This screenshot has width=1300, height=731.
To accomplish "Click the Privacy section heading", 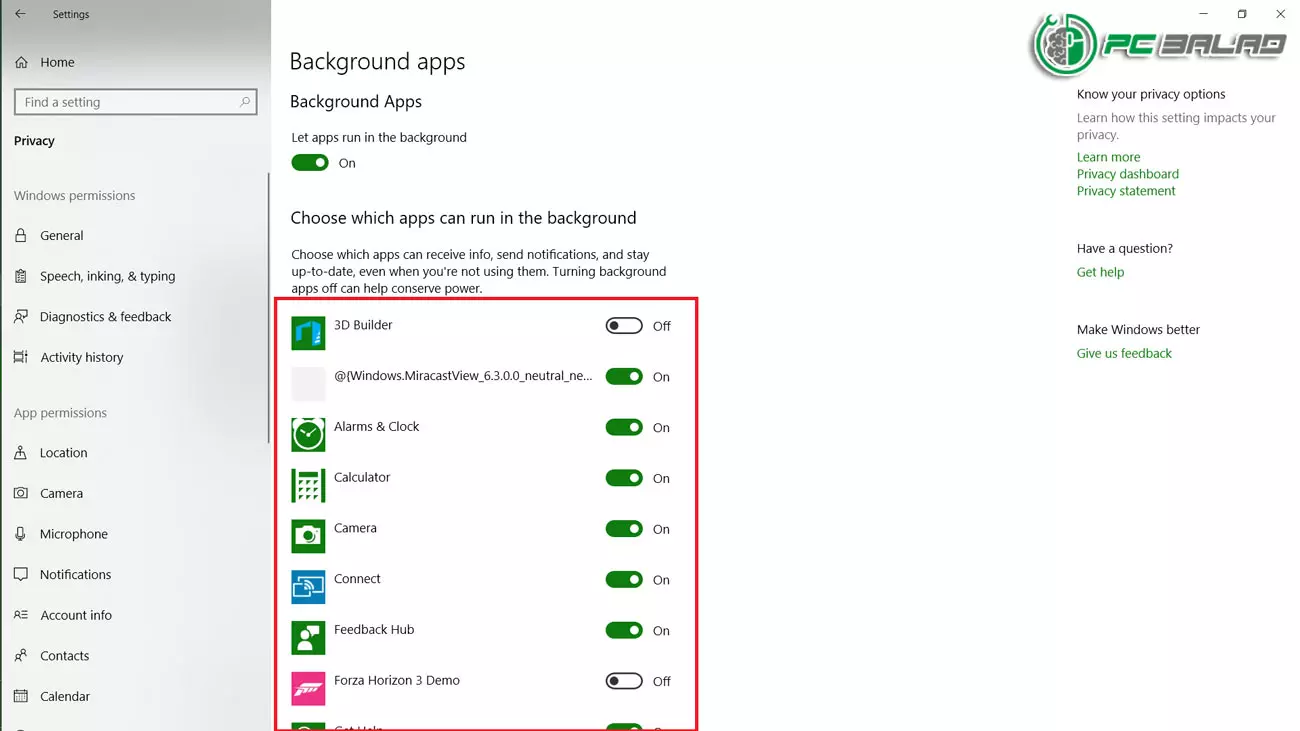I will (x=34, y=141).
